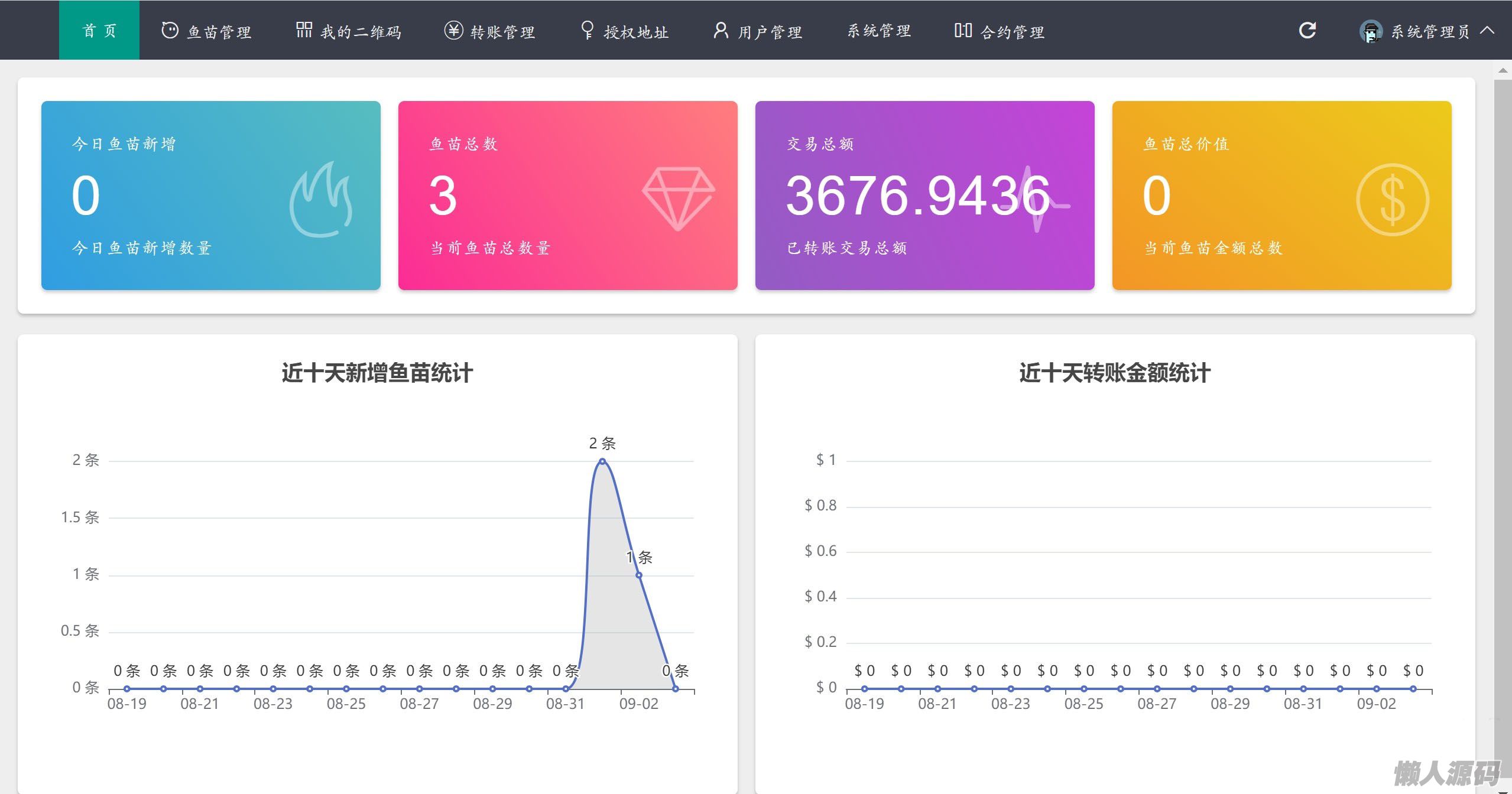Expand the 系统管理员 user dropdown arrow

(x=1487, y=31)
